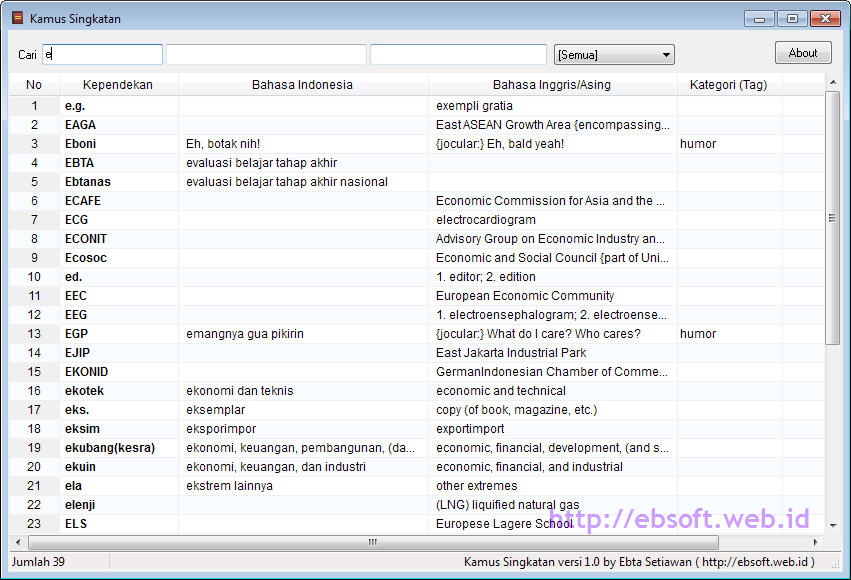Screen dimensions: 851x580
Task: Click humor tag in Eboni row
Action: pyautogui.click(x=698, y=144)
